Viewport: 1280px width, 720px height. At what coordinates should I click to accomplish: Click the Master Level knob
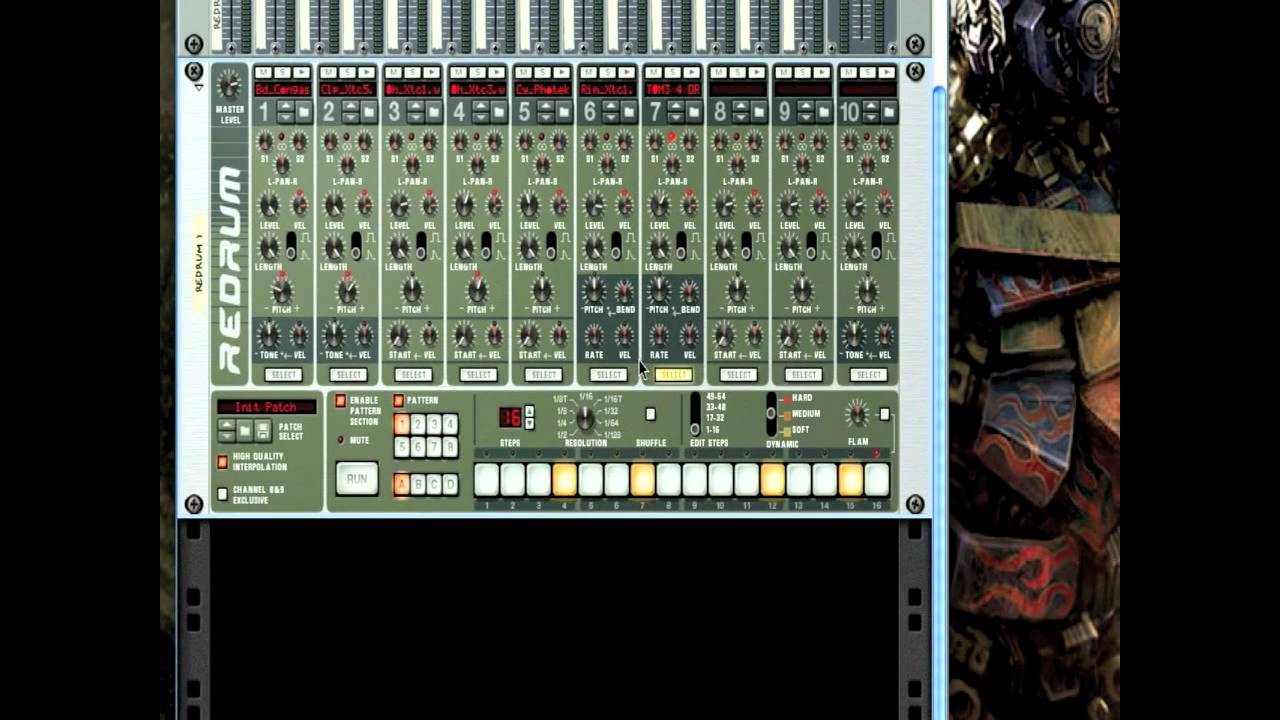click(x=230, y=84)
